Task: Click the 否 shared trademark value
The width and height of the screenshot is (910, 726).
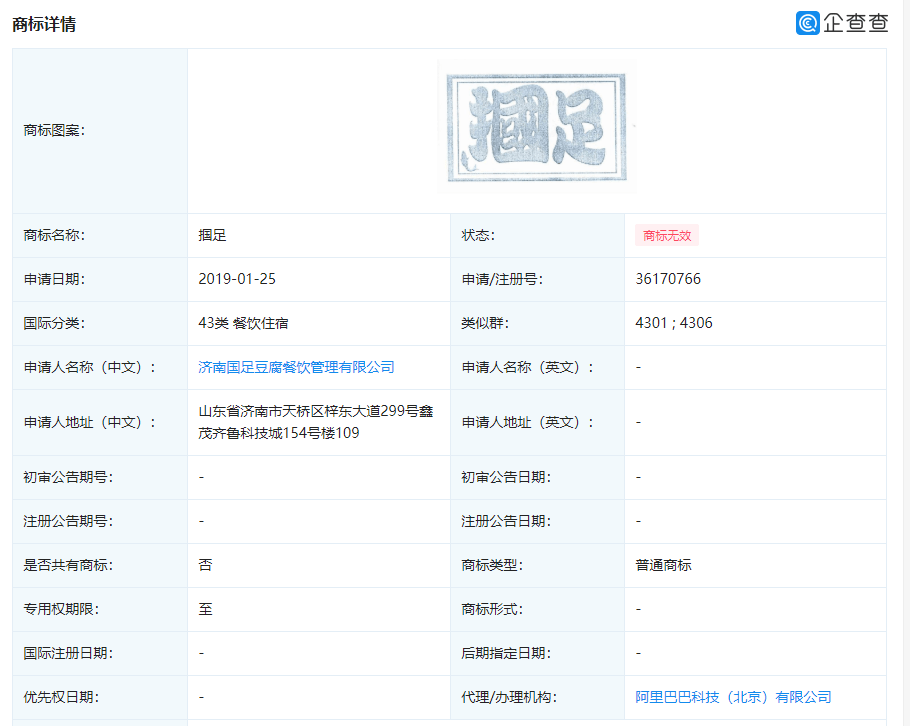Action: coord(205,565)
